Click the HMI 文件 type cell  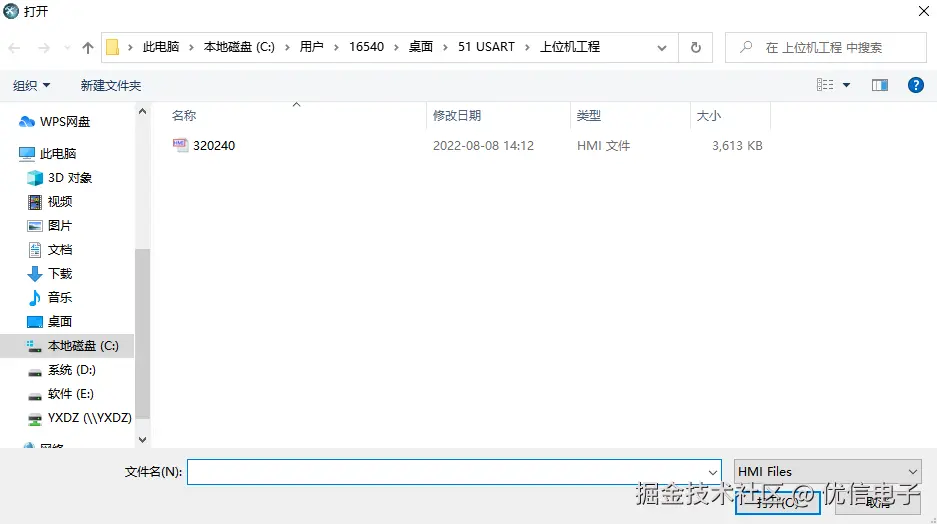pyautogui.click(x=604, y=146)
